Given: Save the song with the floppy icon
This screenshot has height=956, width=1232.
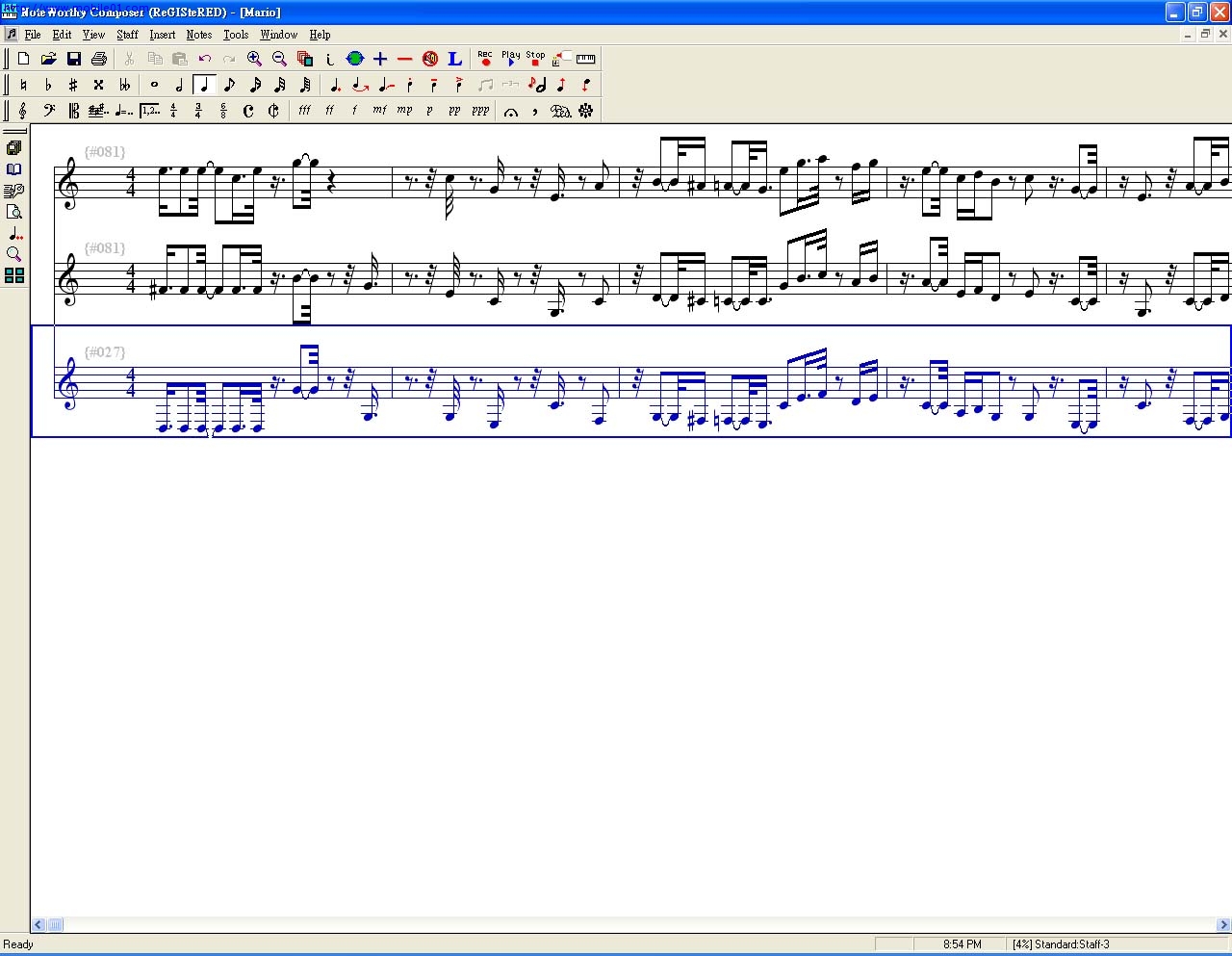Looking at the screenshot, I should pos(73,59).
